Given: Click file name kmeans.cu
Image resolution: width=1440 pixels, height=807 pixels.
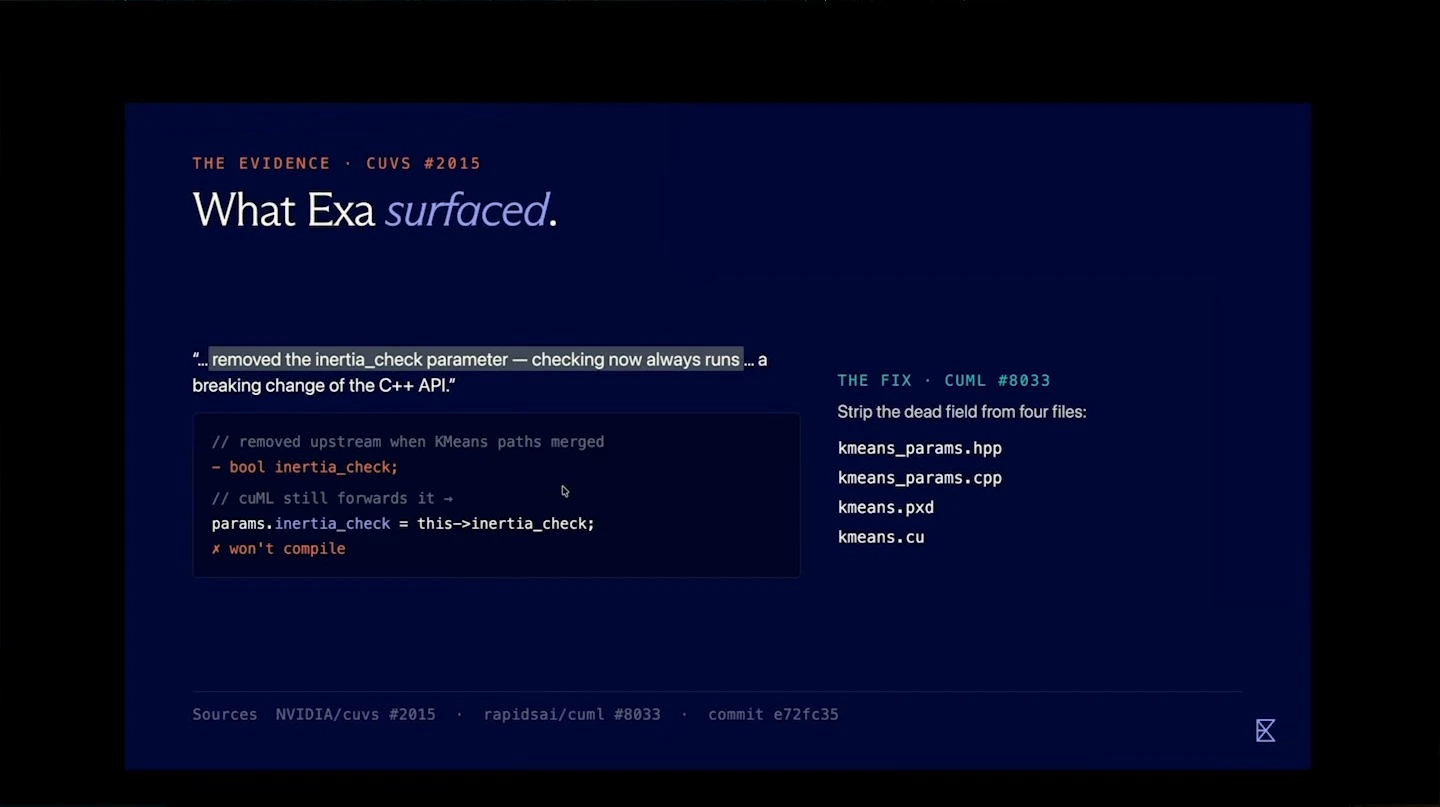Looking at the screenshot, I should pyautogui.click(x=881, y=537).
